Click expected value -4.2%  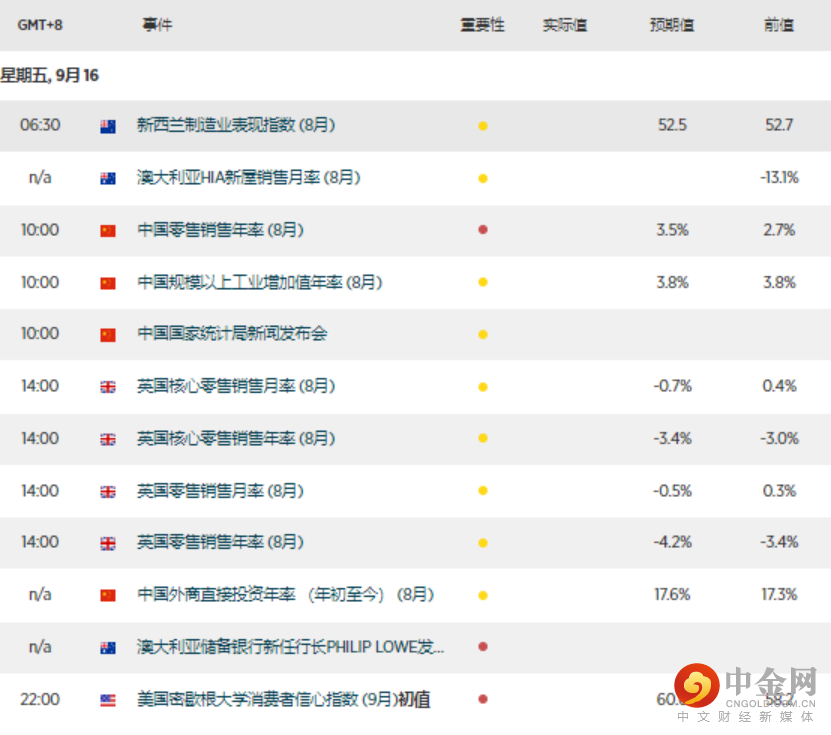click(672, 542)
